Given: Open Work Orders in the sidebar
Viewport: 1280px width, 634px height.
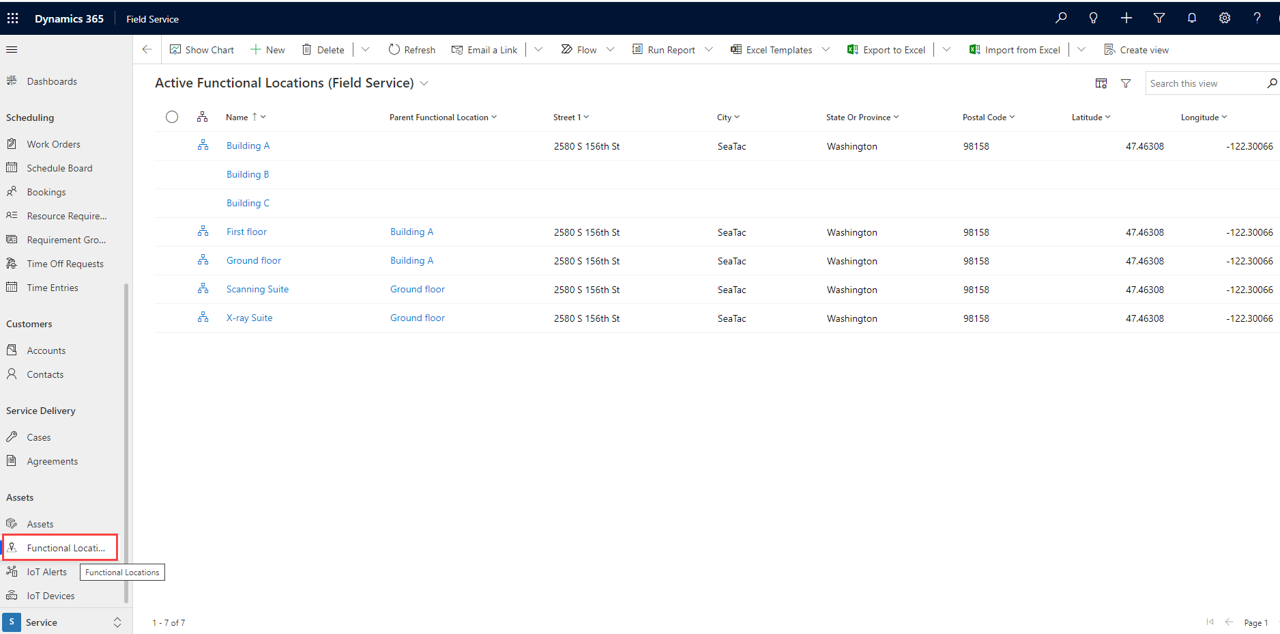Looking at the screenshot, I should 53,144.
